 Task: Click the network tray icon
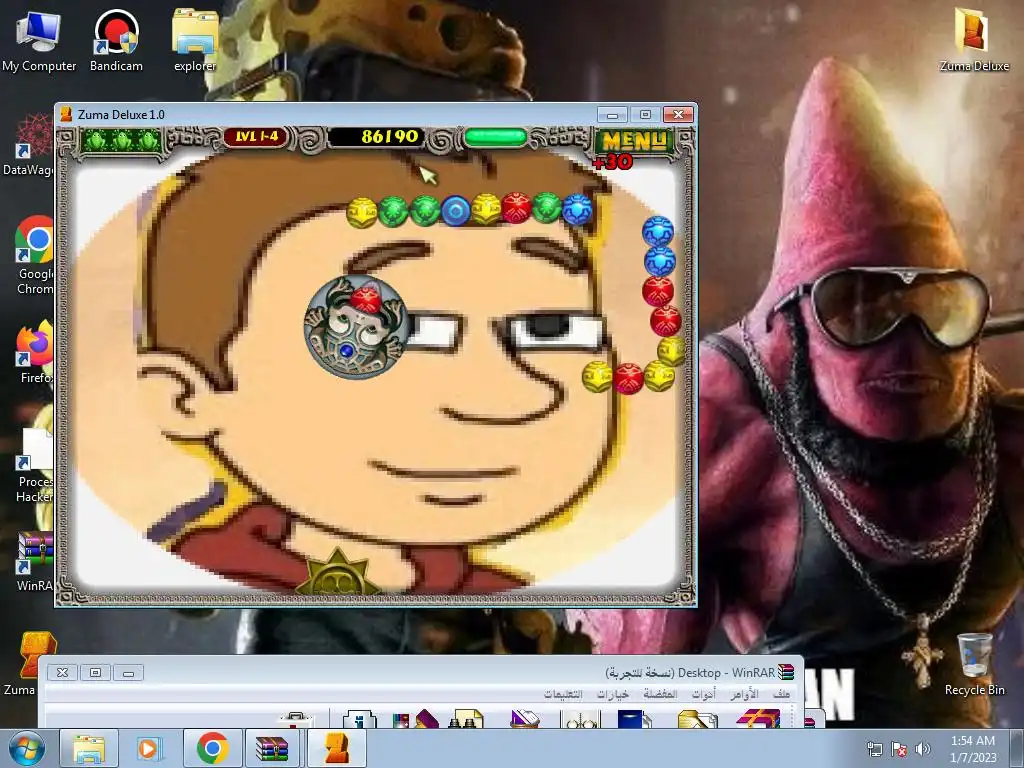[874, 749]
